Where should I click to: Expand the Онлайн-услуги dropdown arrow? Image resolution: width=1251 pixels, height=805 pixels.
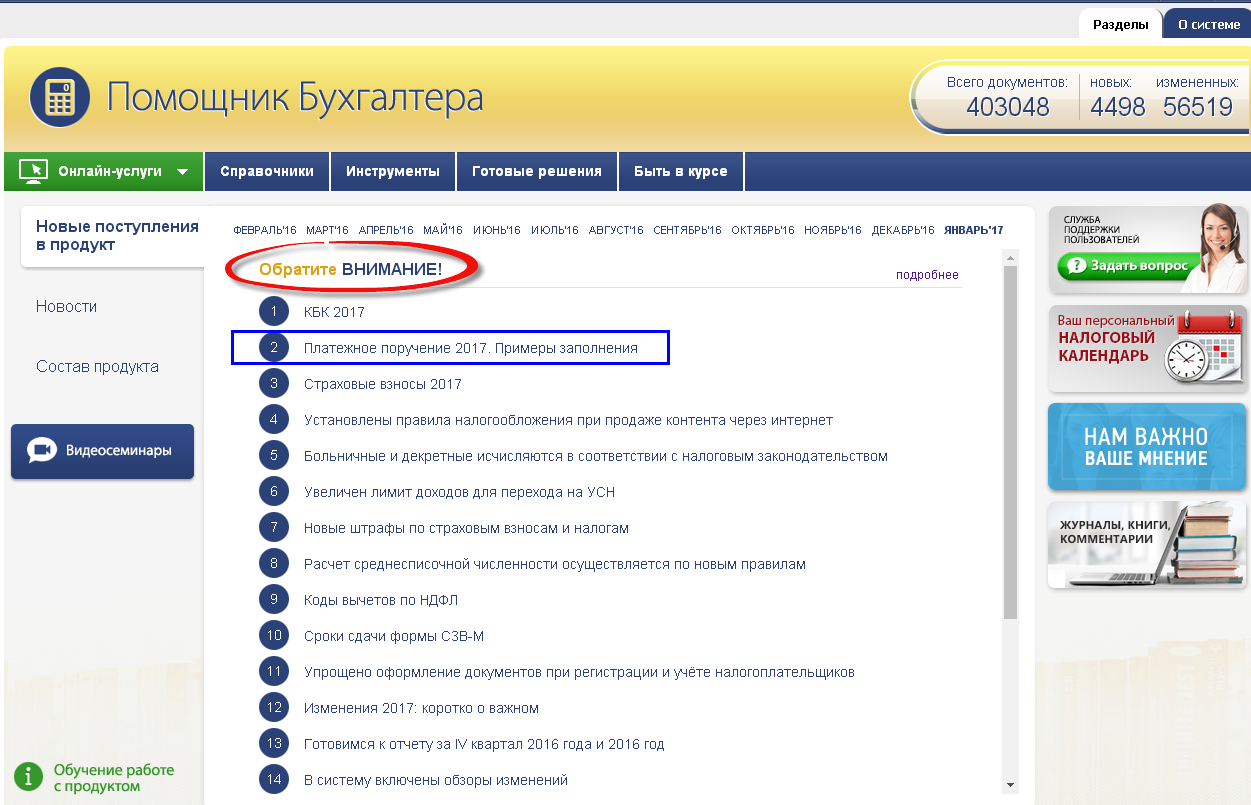tap(182, 171)
